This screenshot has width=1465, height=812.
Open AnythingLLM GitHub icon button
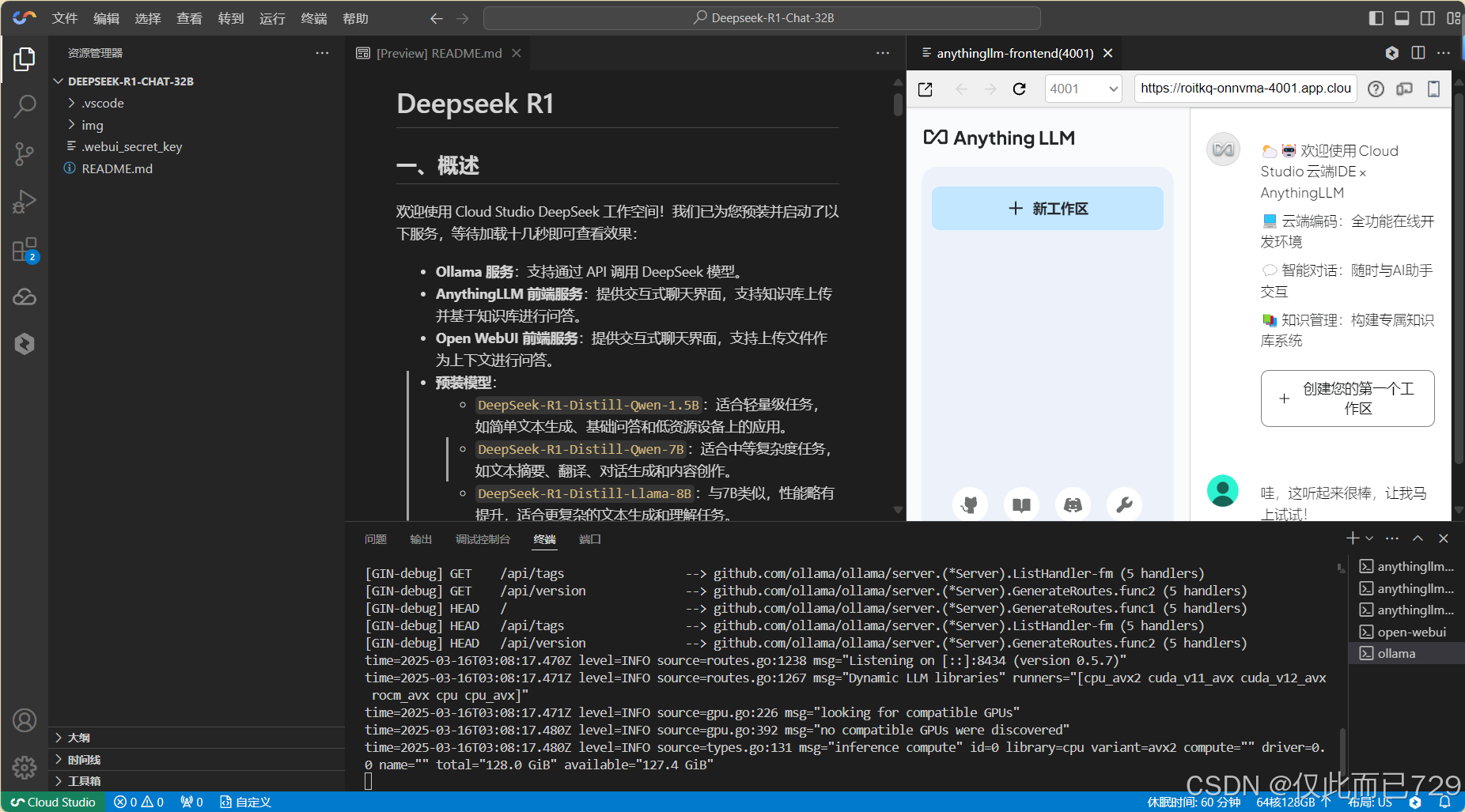click(970, 504)
